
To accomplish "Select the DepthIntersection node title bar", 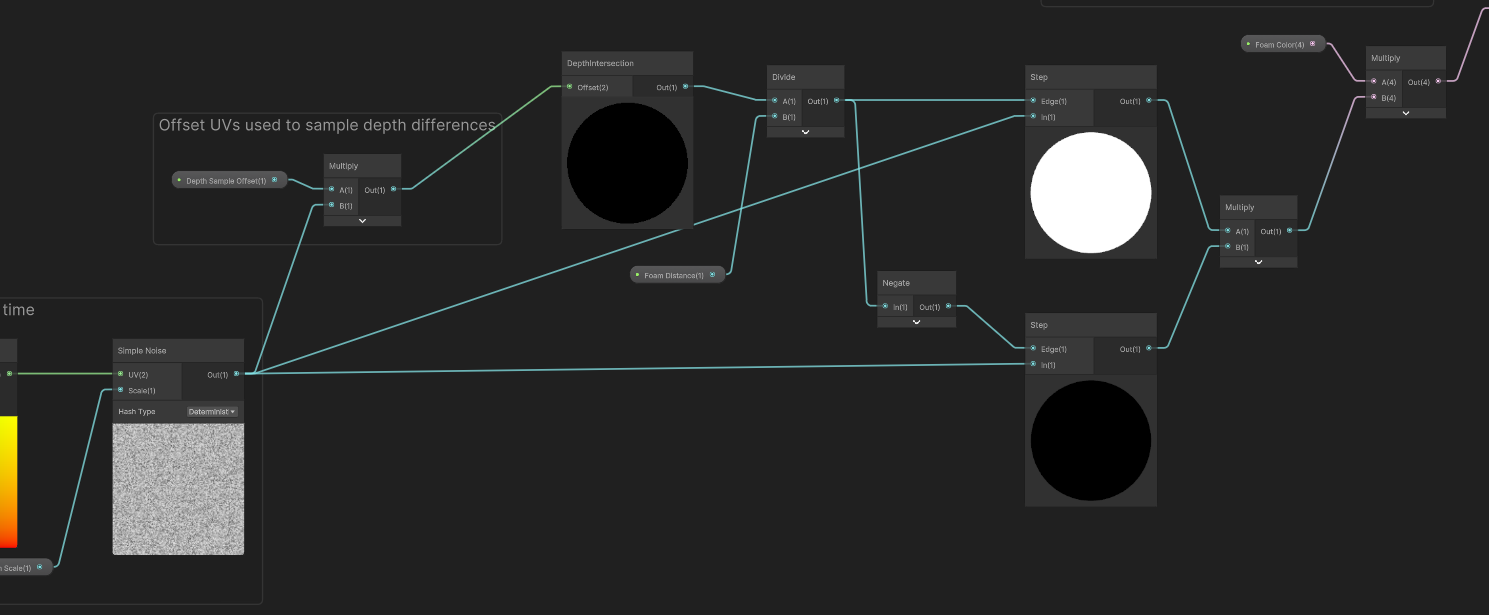I will [x=626, y=63].
